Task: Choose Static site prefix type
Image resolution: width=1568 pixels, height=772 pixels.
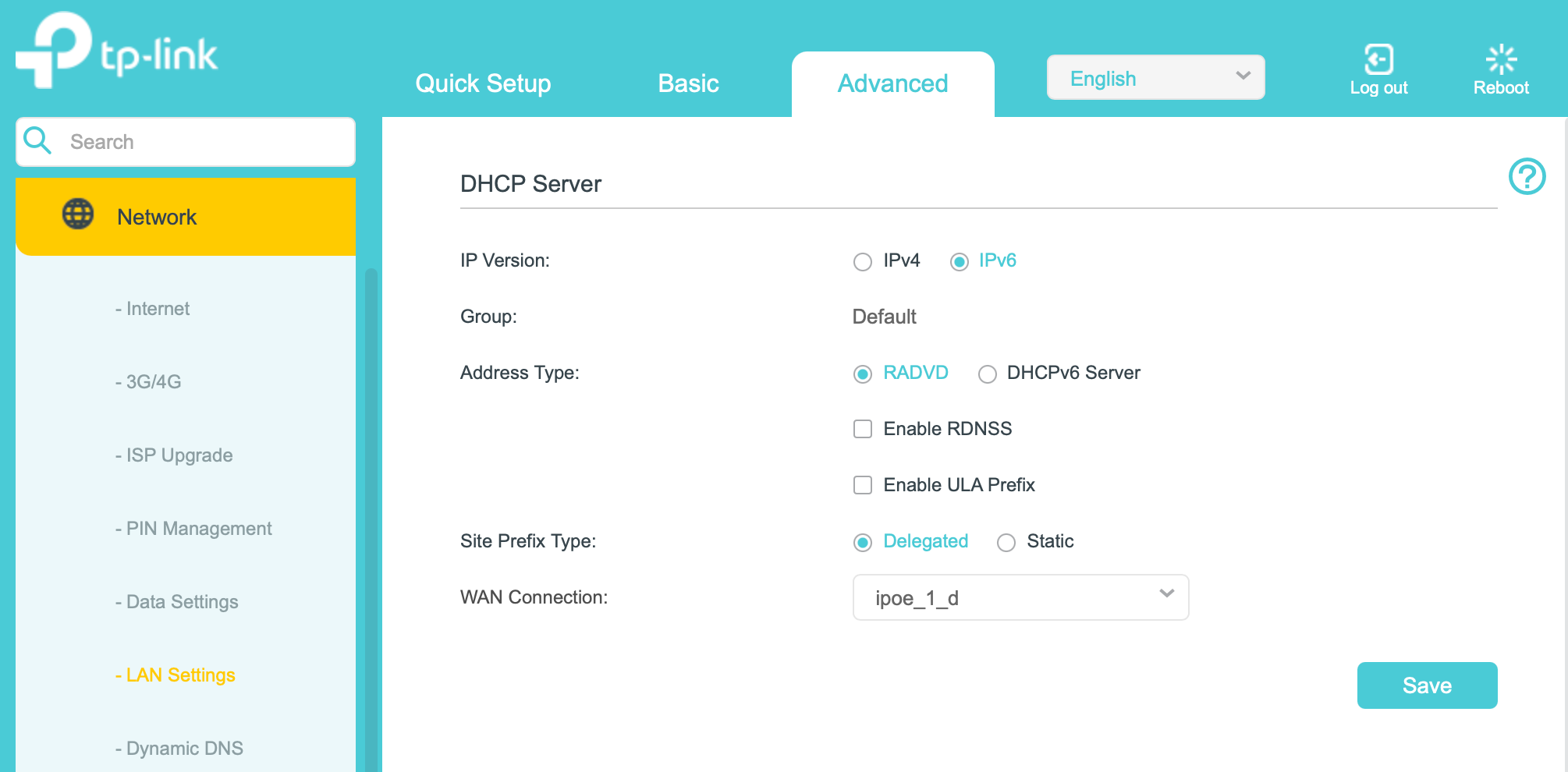Action: (x=1006, y=542)
